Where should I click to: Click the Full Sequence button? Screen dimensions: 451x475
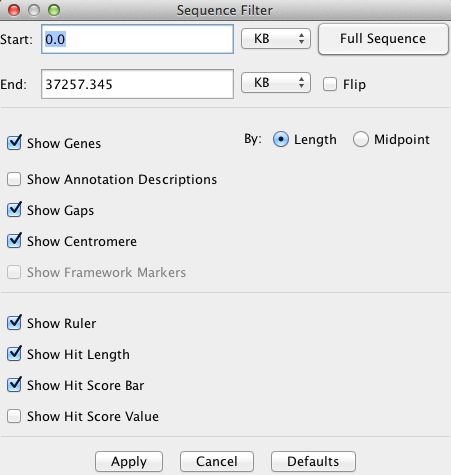click(x=383, y=39)
